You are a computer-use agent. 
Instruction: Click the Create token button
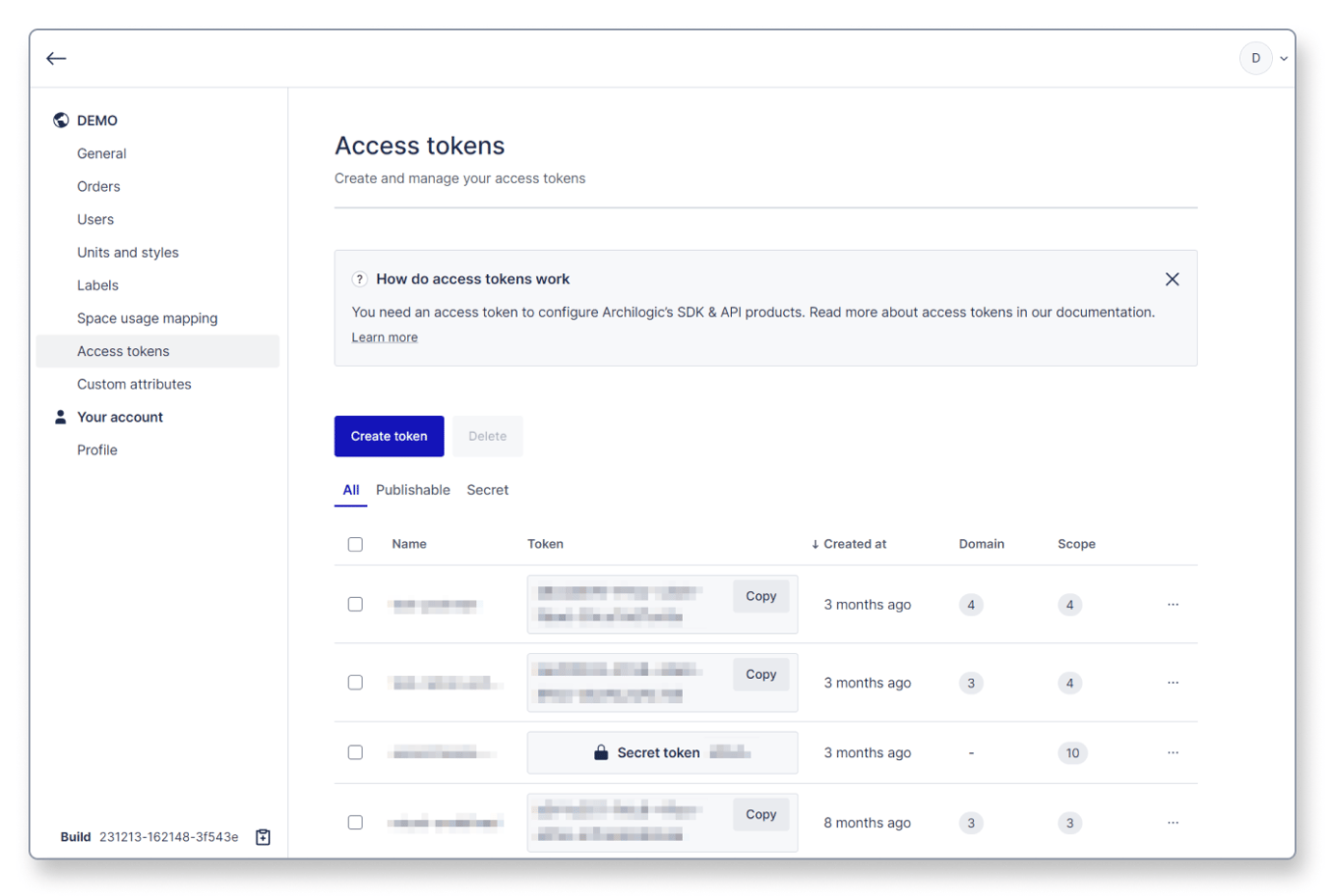click(389, 436)
